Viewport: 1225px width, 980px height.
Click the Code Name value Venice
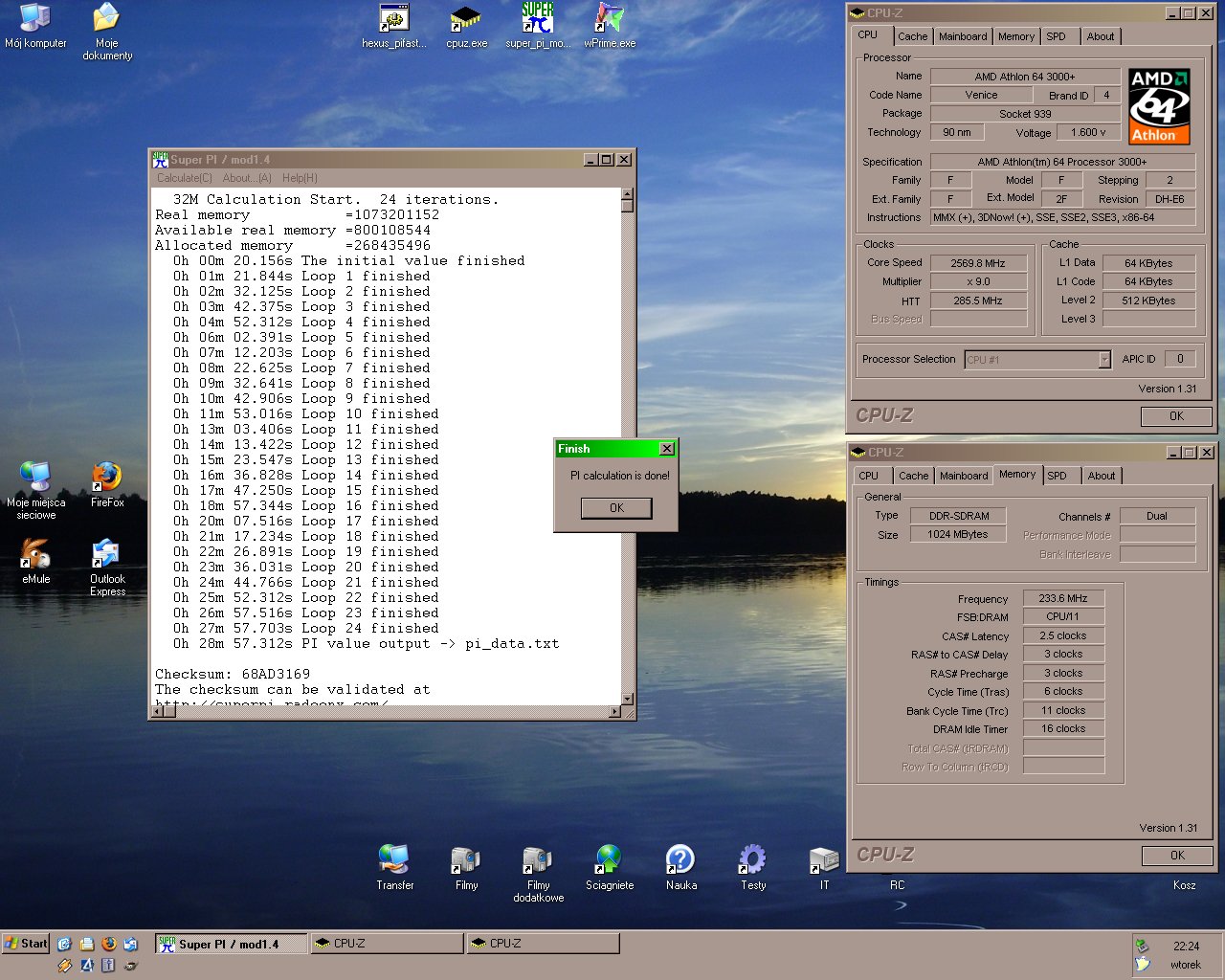click(981, 96)
